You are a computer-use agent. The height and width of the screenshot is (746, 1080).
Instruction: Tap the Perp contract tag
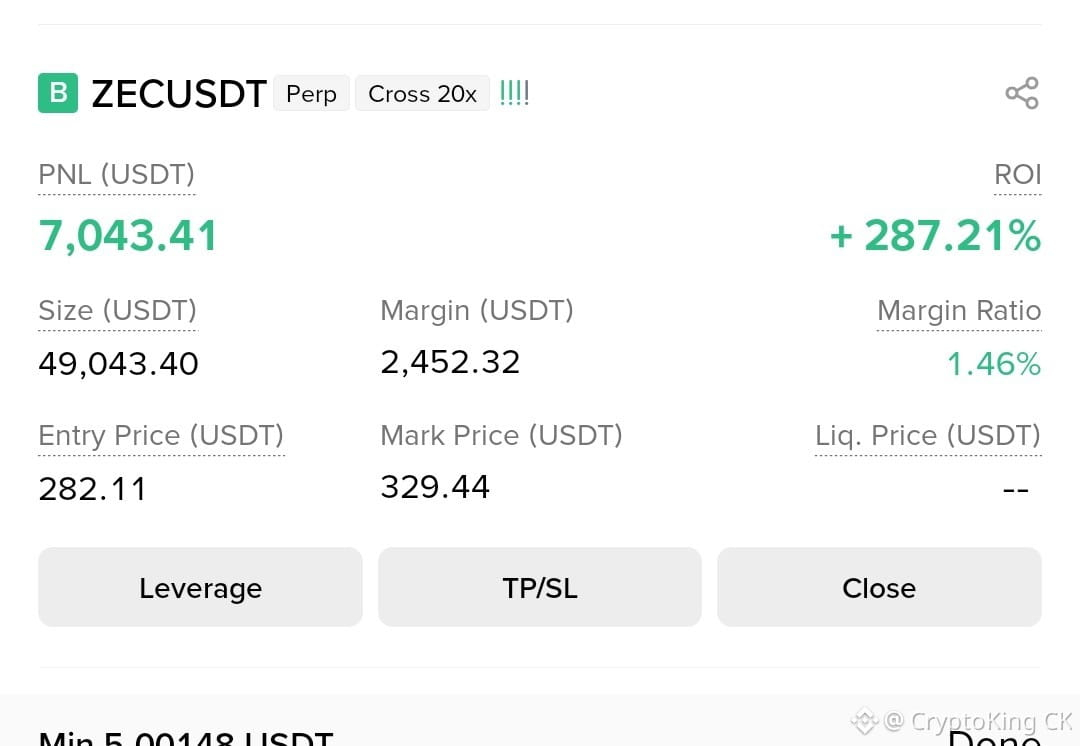click(311, 93)
